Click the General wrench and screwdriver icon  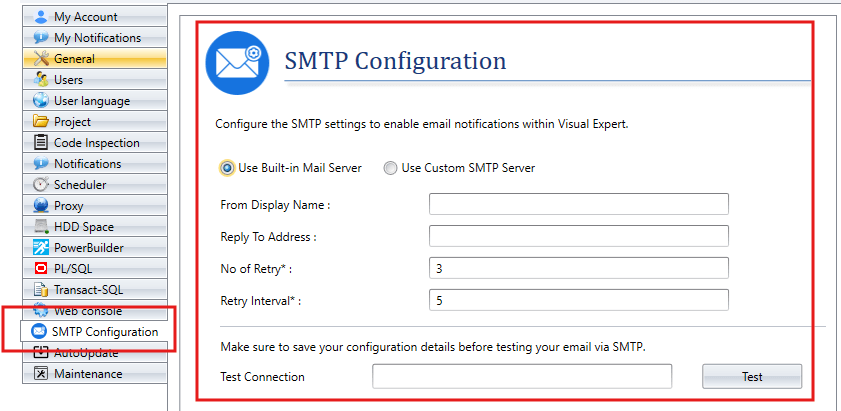coord(41,58)
